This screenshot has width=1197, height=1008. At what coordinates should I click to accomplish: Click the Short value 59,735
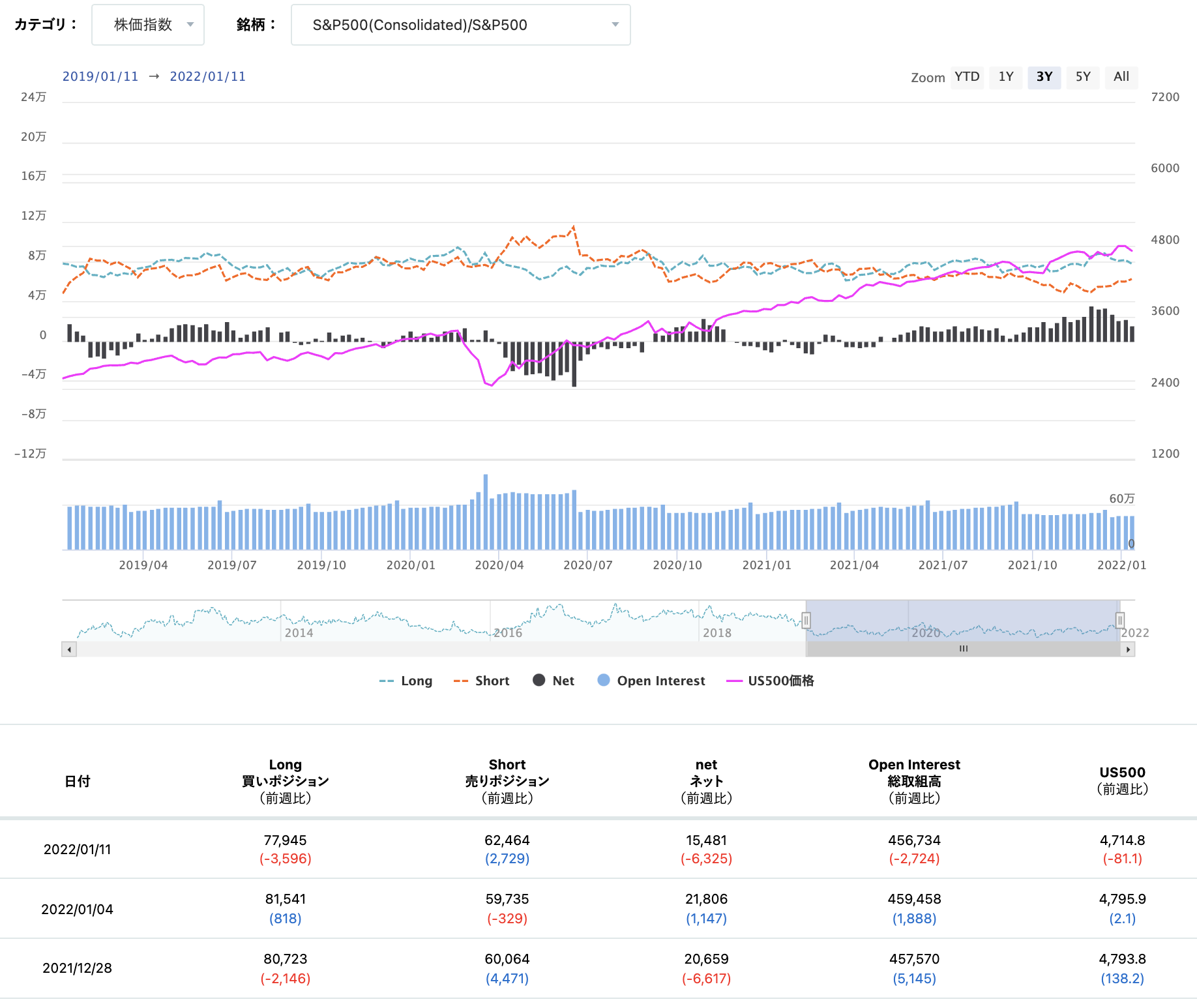tap(507, 899)
